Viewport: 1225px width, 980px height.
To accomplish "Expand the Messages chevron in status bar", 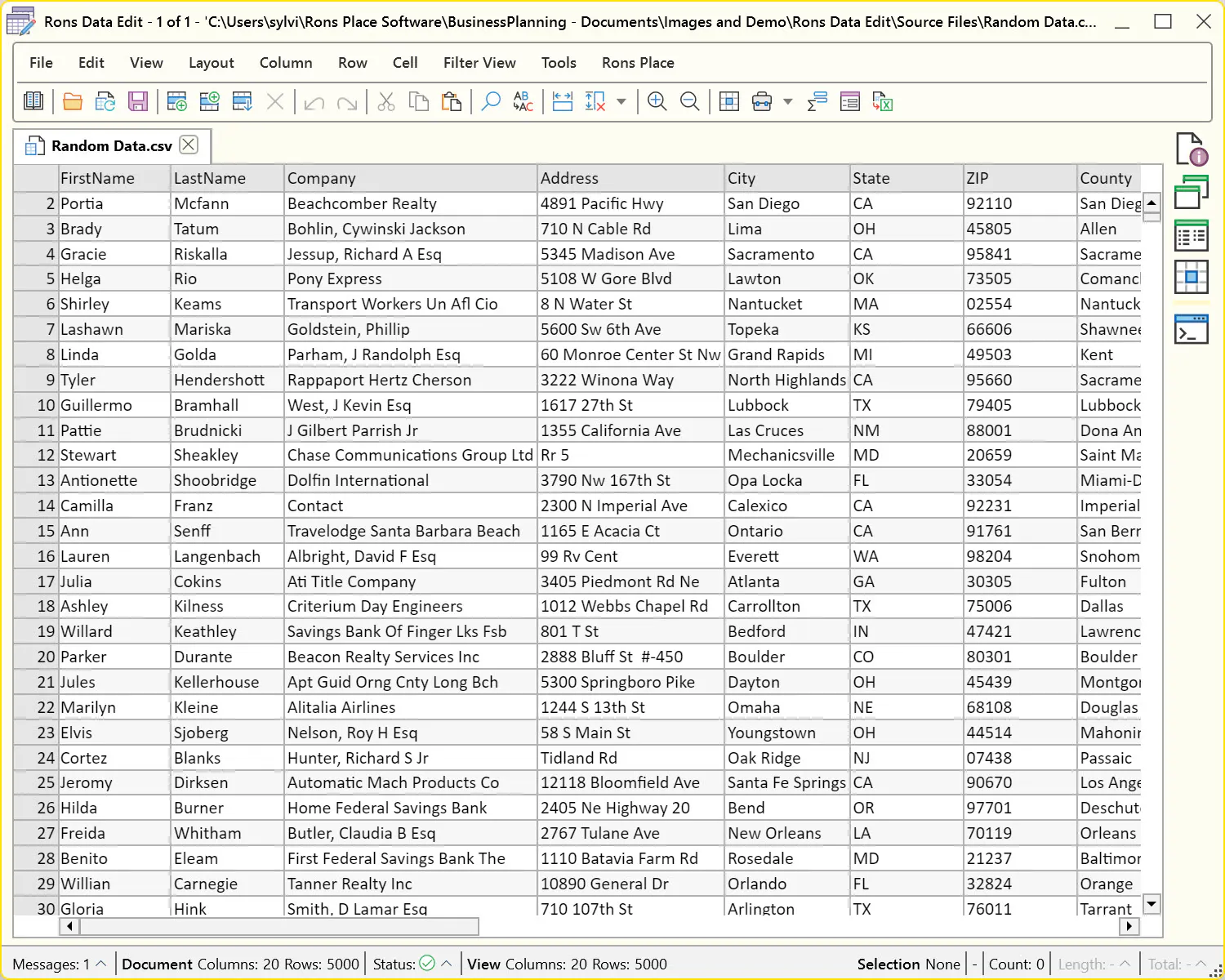I will (101, 964).
